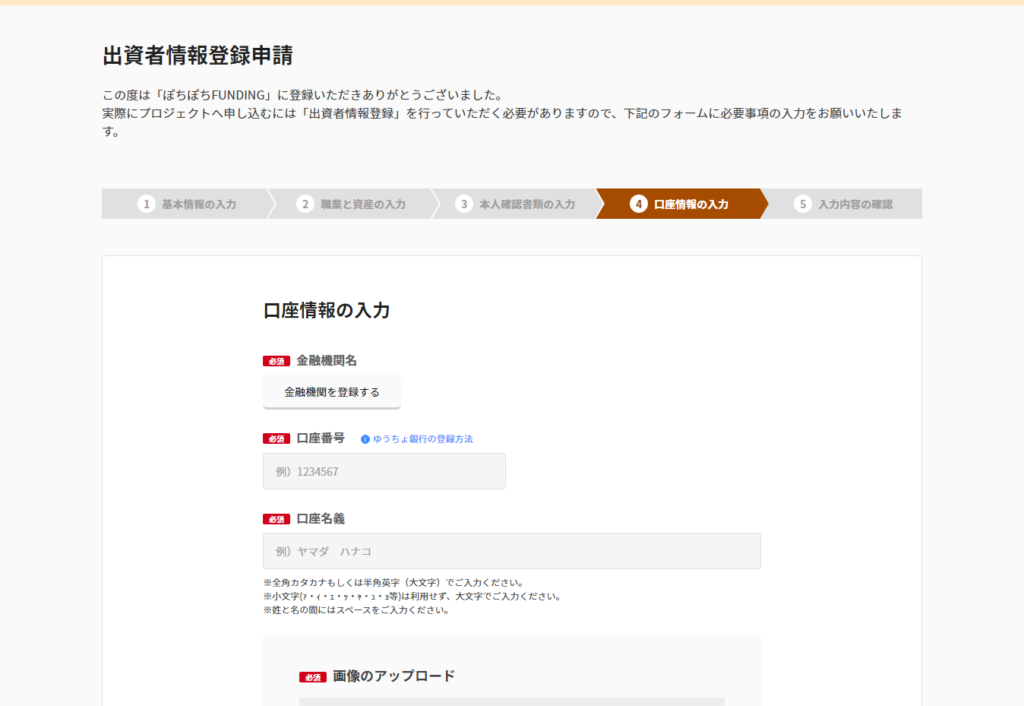Click the step 1 number circle
This screenshot has height=706, width=1024.
146,204
